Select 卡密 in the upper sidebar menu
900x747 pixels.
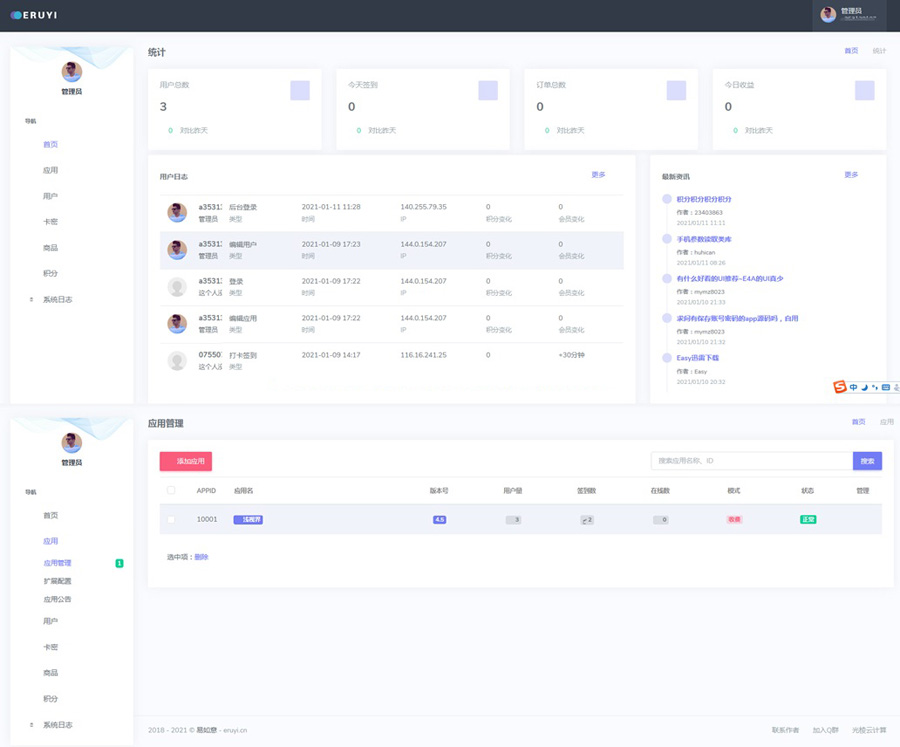pos(50,222)
